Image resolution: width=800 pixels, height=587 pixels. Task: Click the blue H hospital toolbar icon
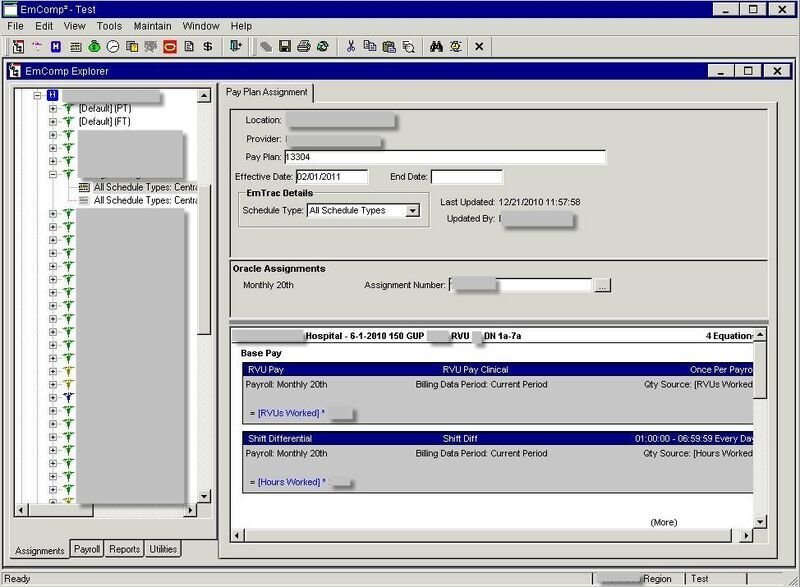(x=56, y=47)
